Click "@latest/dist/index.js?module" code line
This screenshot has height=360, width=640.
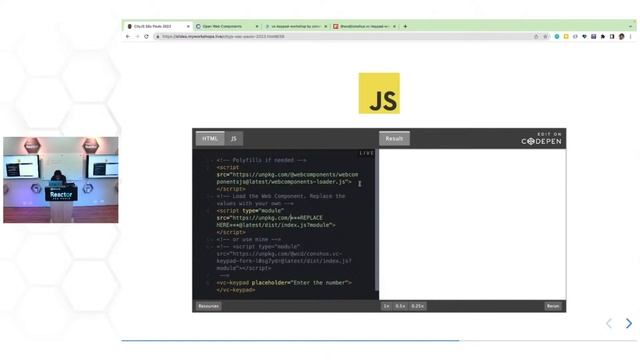point(276,225)
